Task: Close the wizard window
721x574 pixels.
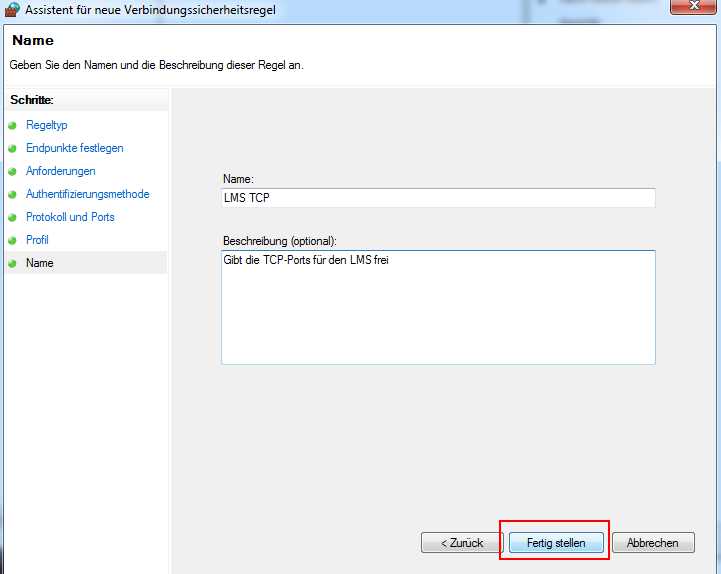Action: (x=692, y=6)
